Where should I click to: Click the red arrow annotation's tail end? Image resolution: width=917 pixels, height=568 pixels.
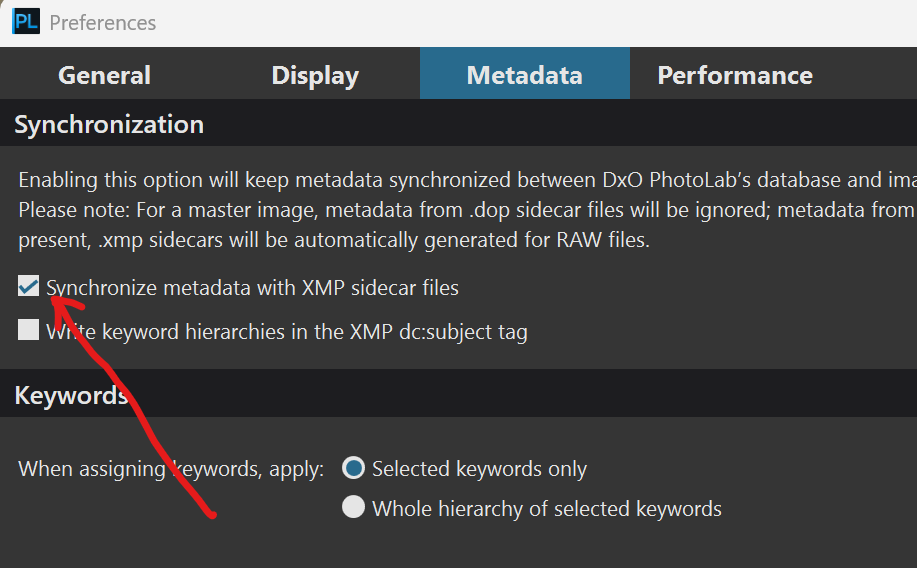[x=210, y=516]
